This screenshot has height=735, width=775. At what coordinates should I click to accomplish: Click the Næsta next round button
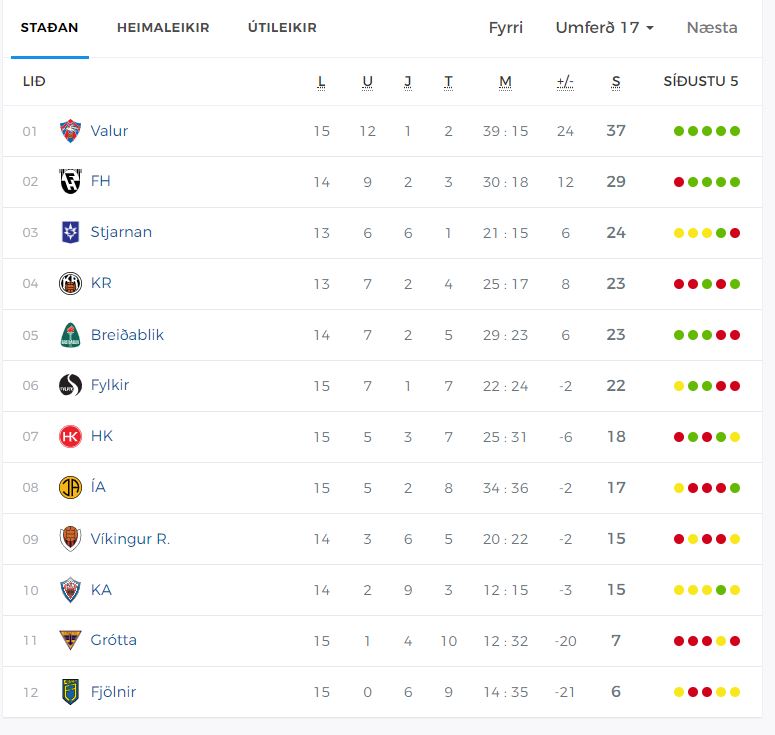point(712,28)
